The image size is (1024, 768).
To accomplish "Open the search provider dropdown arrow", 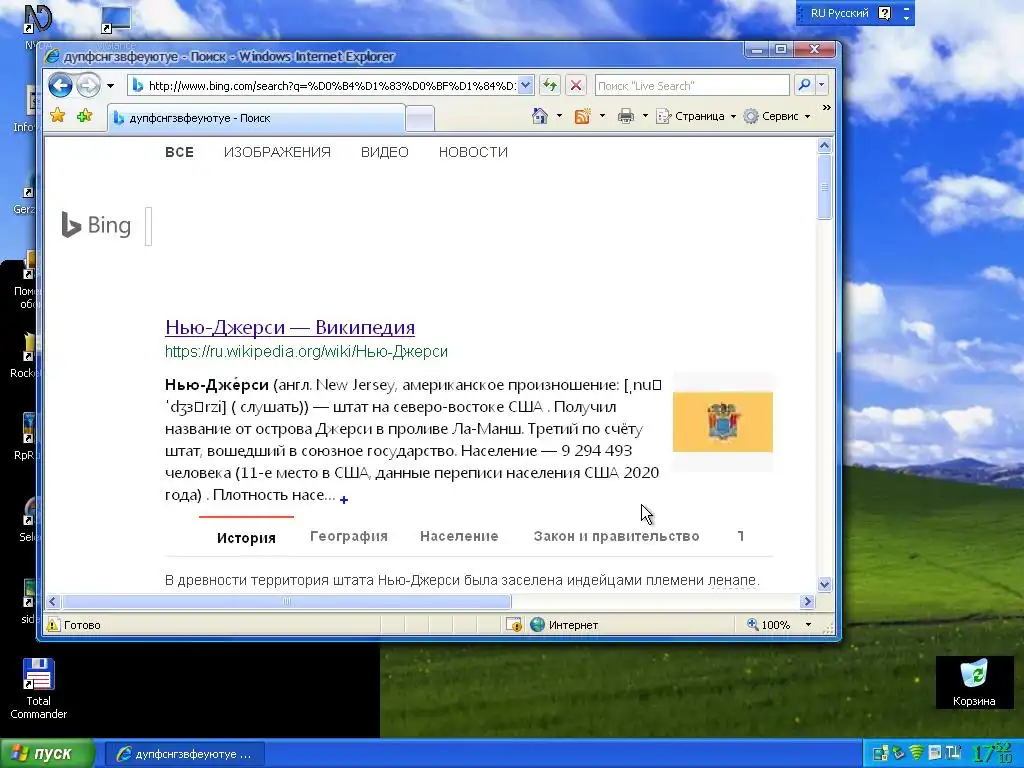I will coord(822,85).
